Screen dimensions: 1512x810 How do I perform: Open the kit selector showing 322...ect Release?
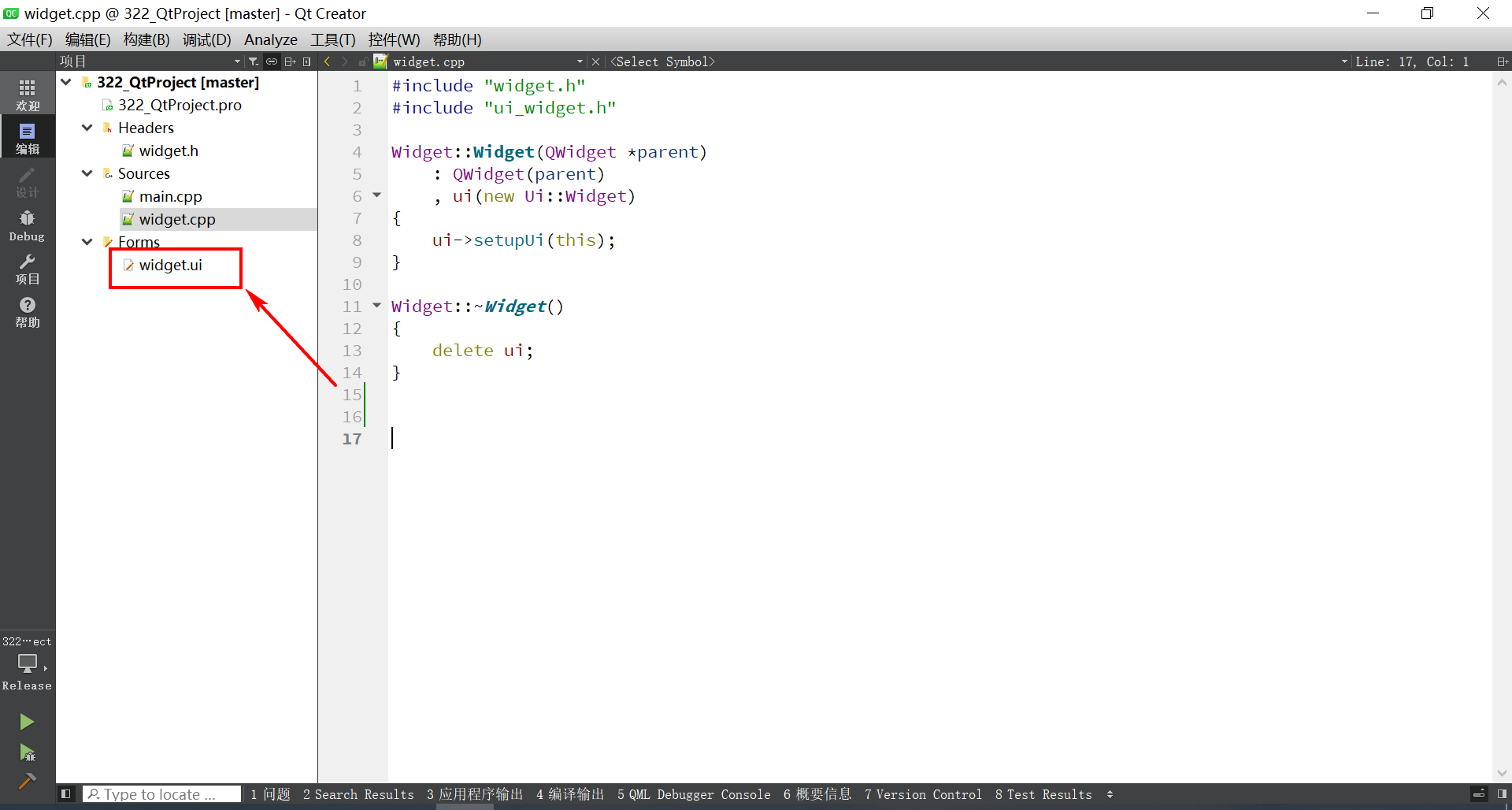[28, 663]
